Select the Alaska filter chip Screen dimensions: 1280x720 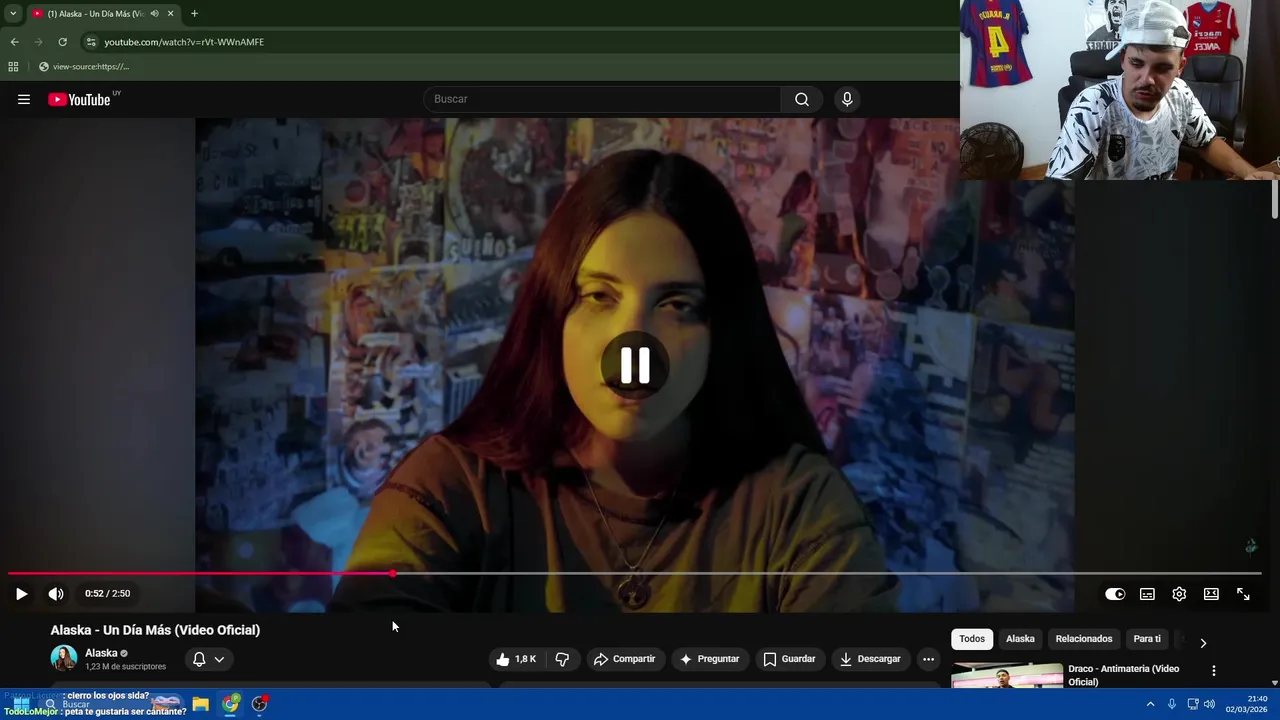coord(1020,639)
